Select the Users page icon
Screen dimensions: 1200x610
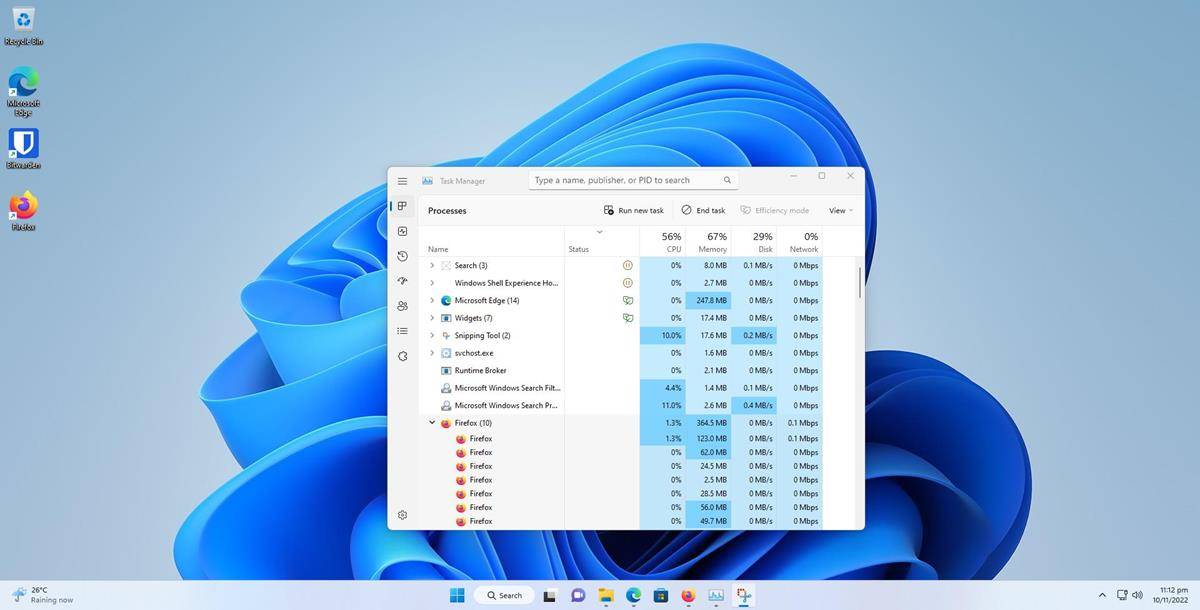[x=402, y=306]
